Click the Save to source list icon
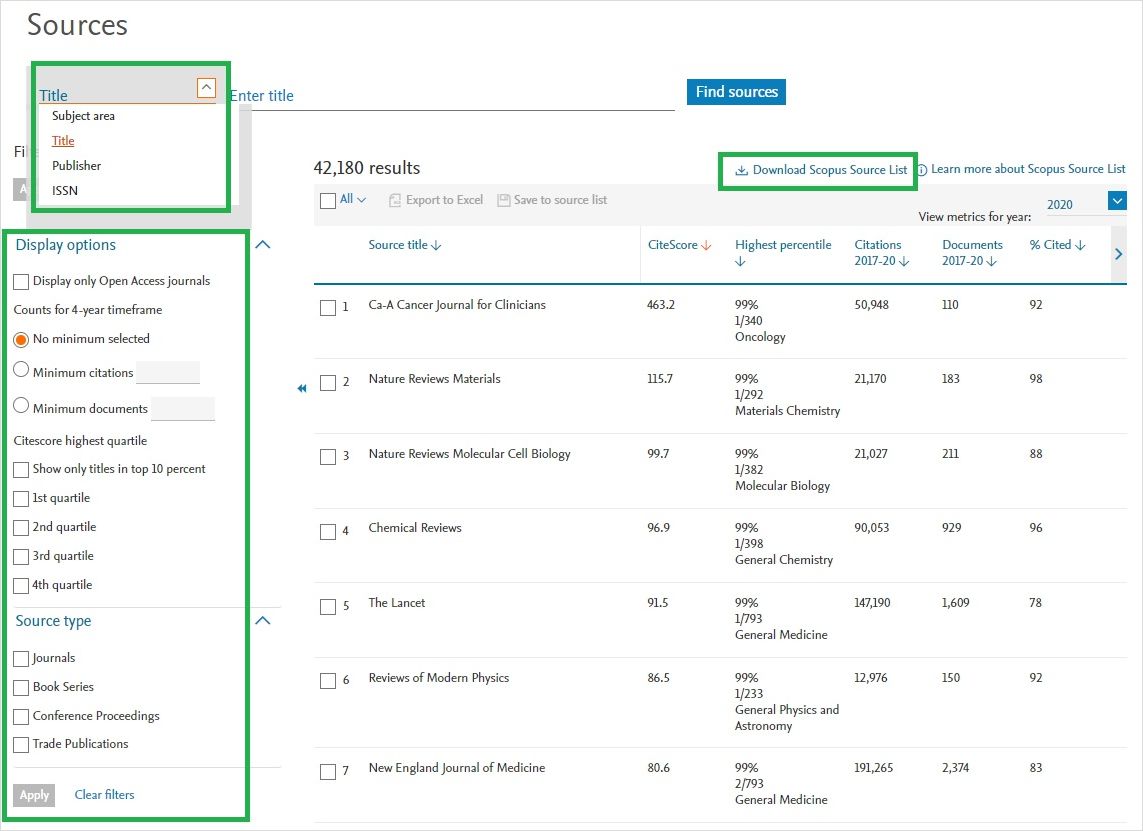Viewport: 1143px width, 831px height. (503, 200)
